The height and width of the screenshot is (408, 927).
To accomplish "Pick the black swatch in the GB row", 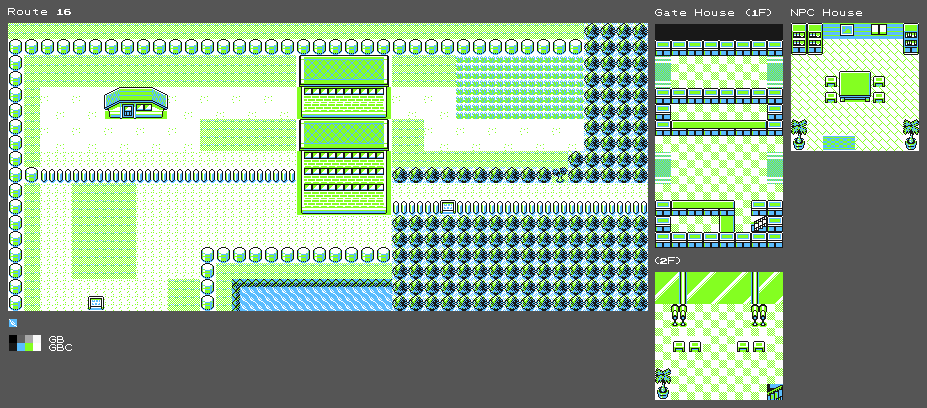I will [x=13, y=339].
